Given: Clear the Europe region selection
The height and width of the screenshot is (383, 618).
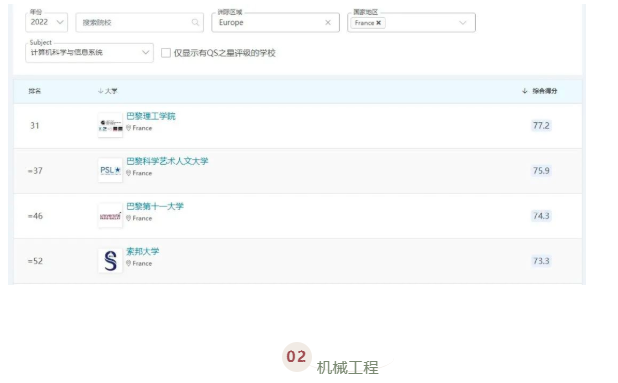Looking at the screenshot, I should (328, 22).
